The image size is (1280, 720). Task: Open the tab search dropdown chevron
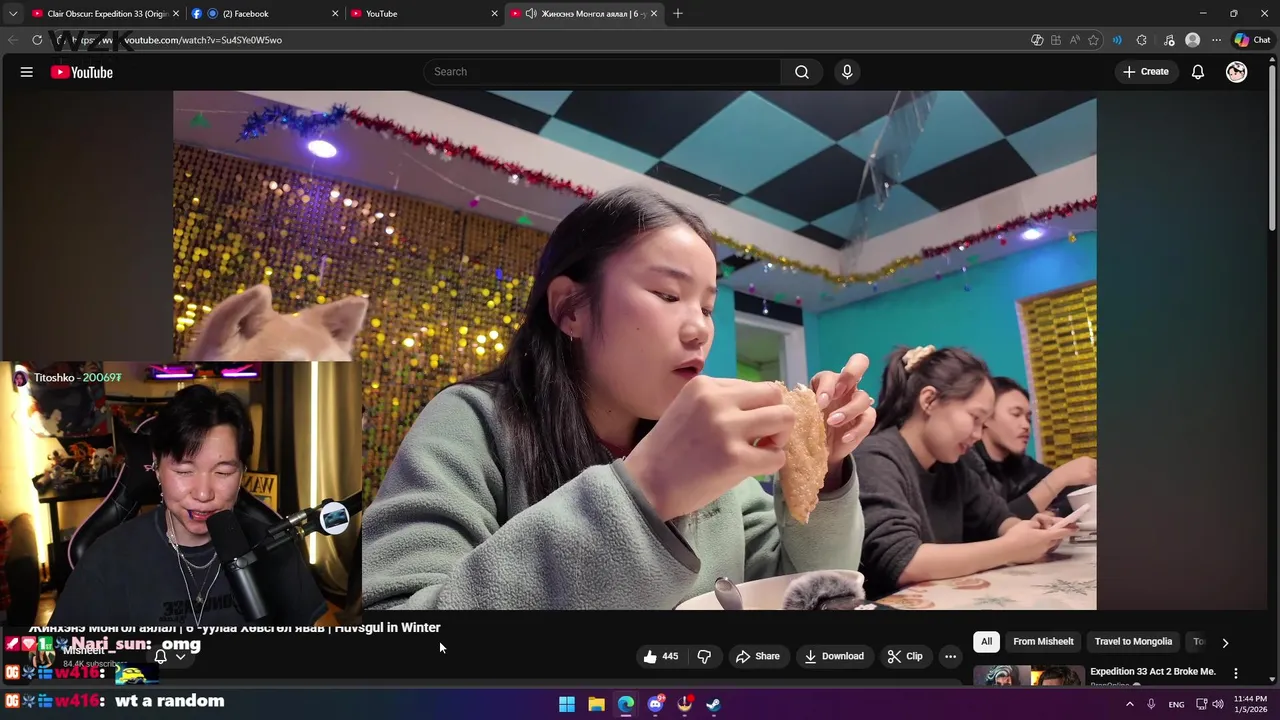[x=13, y=13]
